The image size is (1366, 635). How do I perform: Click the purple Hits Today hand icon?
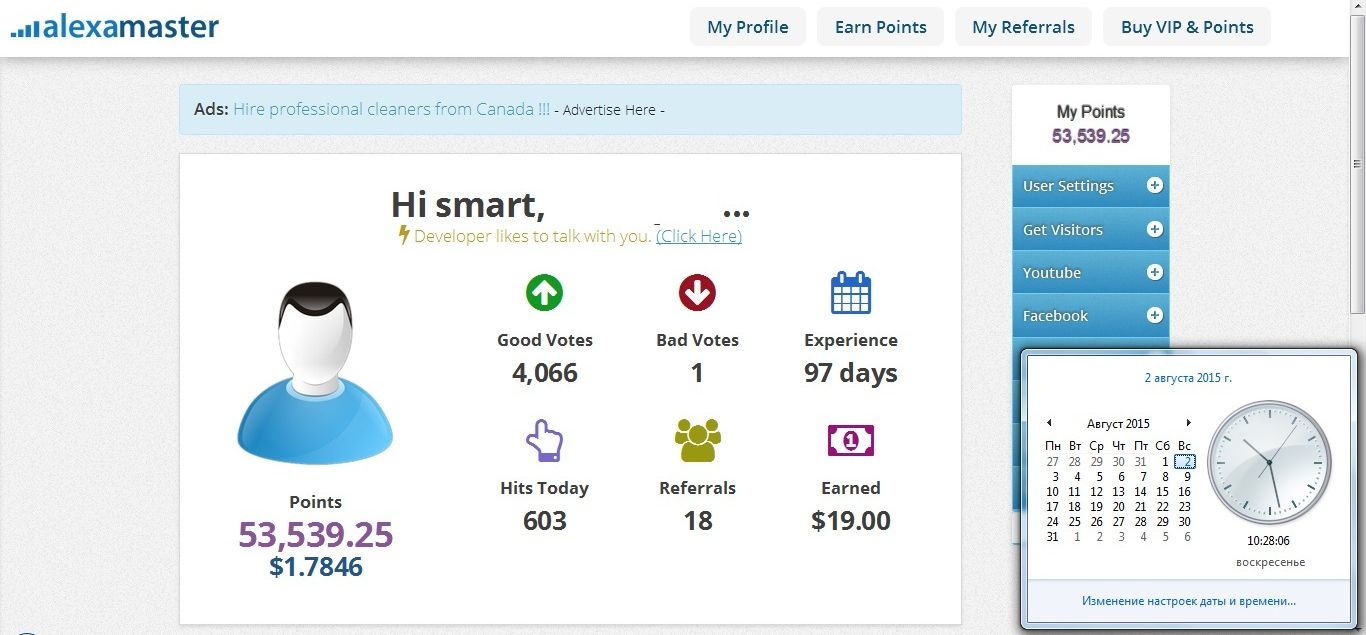click(x=544, y=441)
